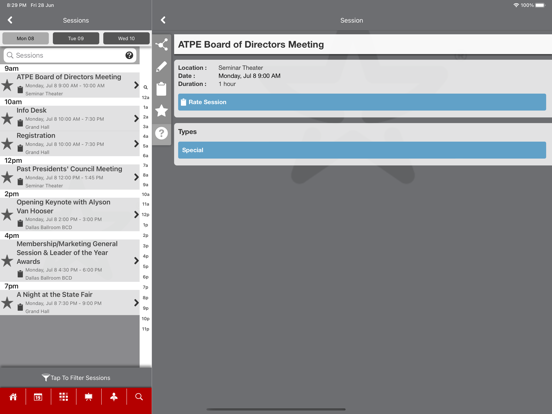Open the home icon in bottom bar
The width and height of the screenshot is (552, 414).
click(13, 397)
